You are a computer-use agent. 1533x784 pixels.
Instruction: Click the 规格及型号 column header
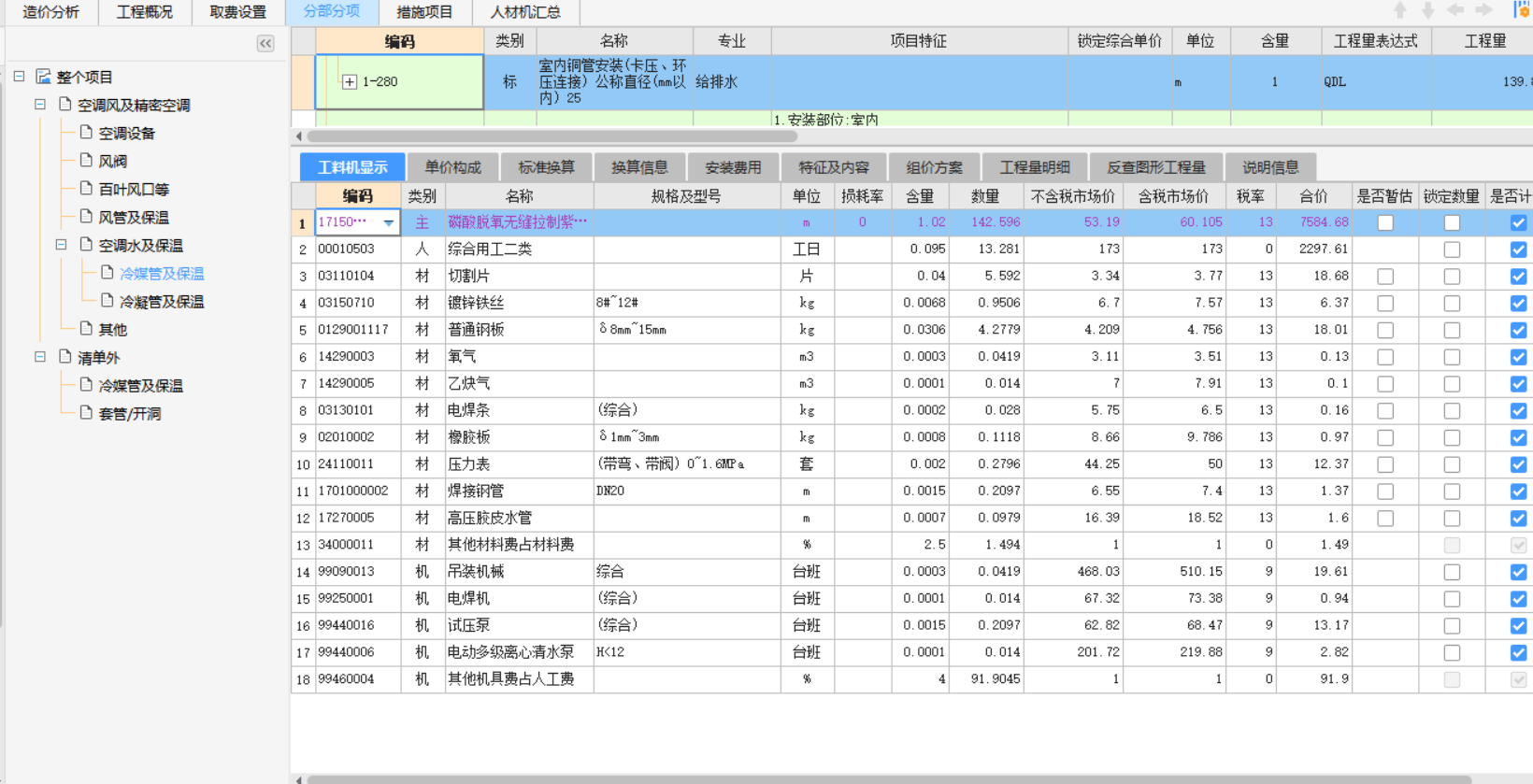coord(687,196)
